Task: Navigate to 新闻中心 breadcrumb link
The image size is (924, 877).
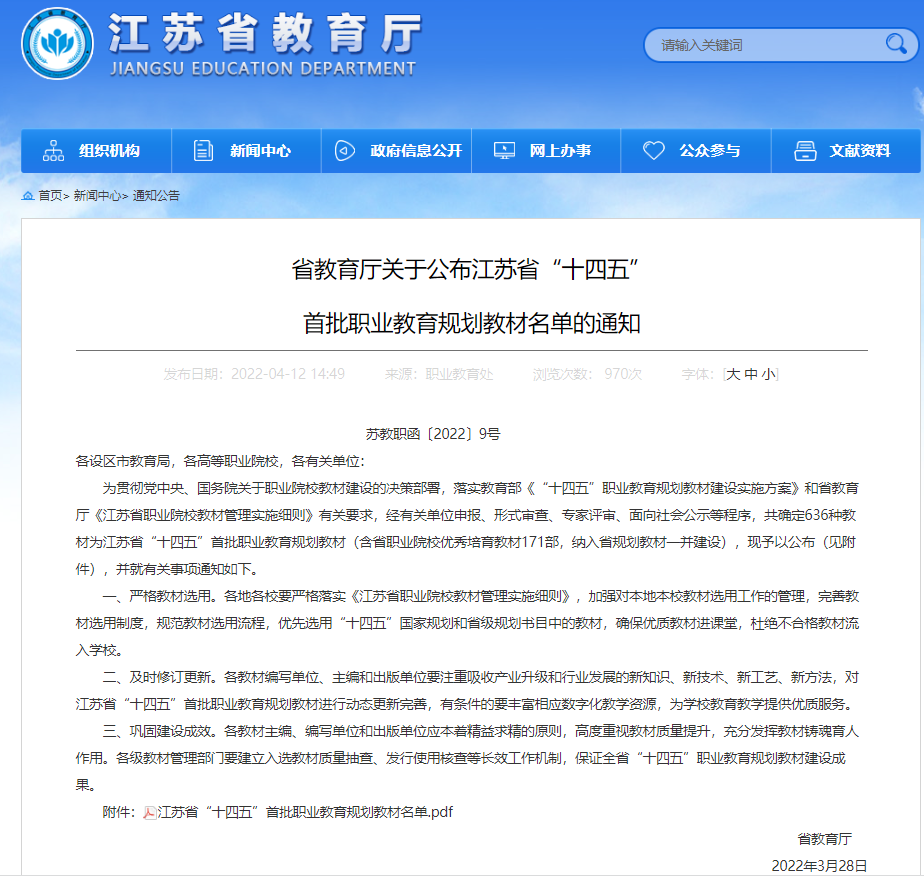Action: [x=97, y=196]
